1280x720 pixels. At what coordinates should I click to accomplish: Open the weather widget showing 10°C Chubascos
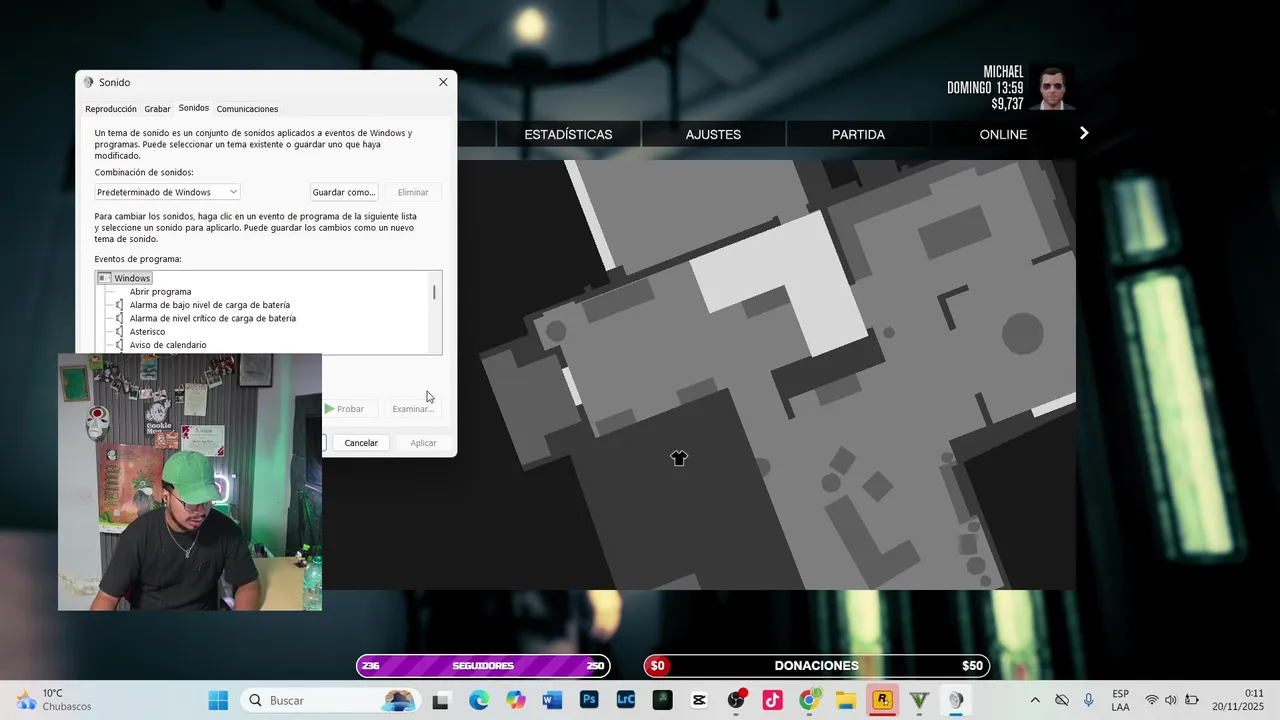(x=55, y=700)
